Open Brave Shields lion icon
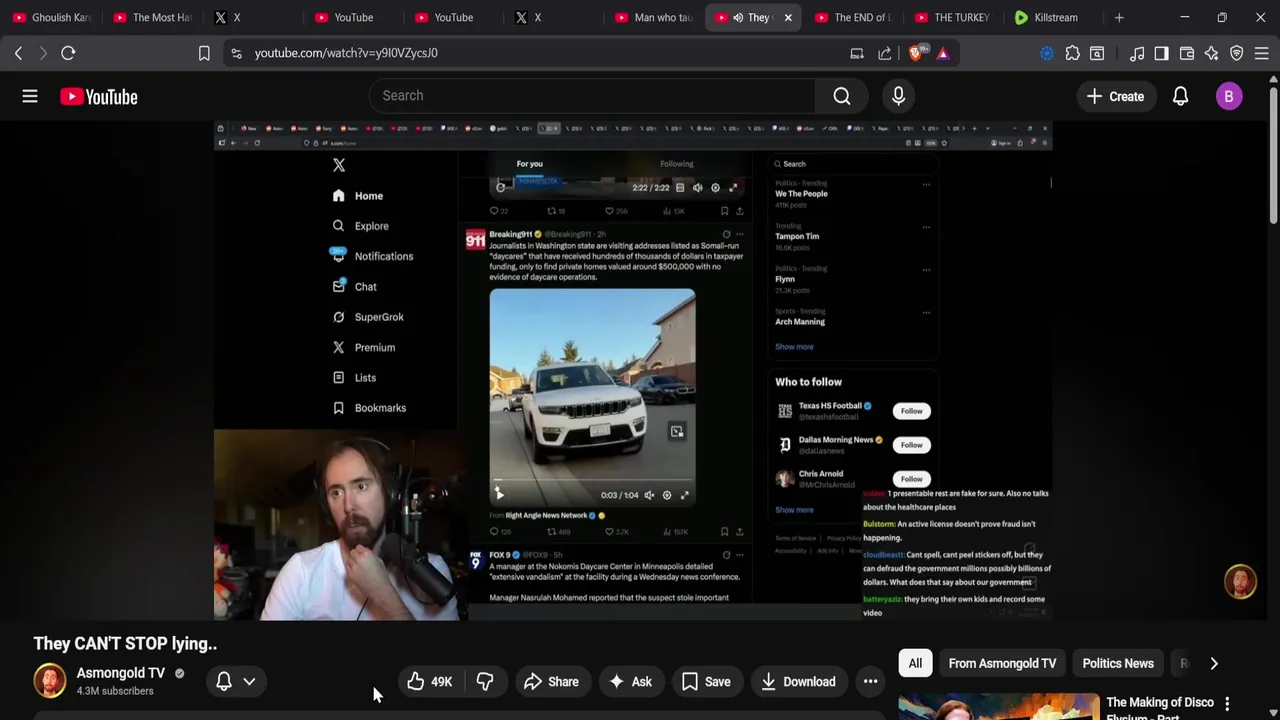 tap(916, 53)
